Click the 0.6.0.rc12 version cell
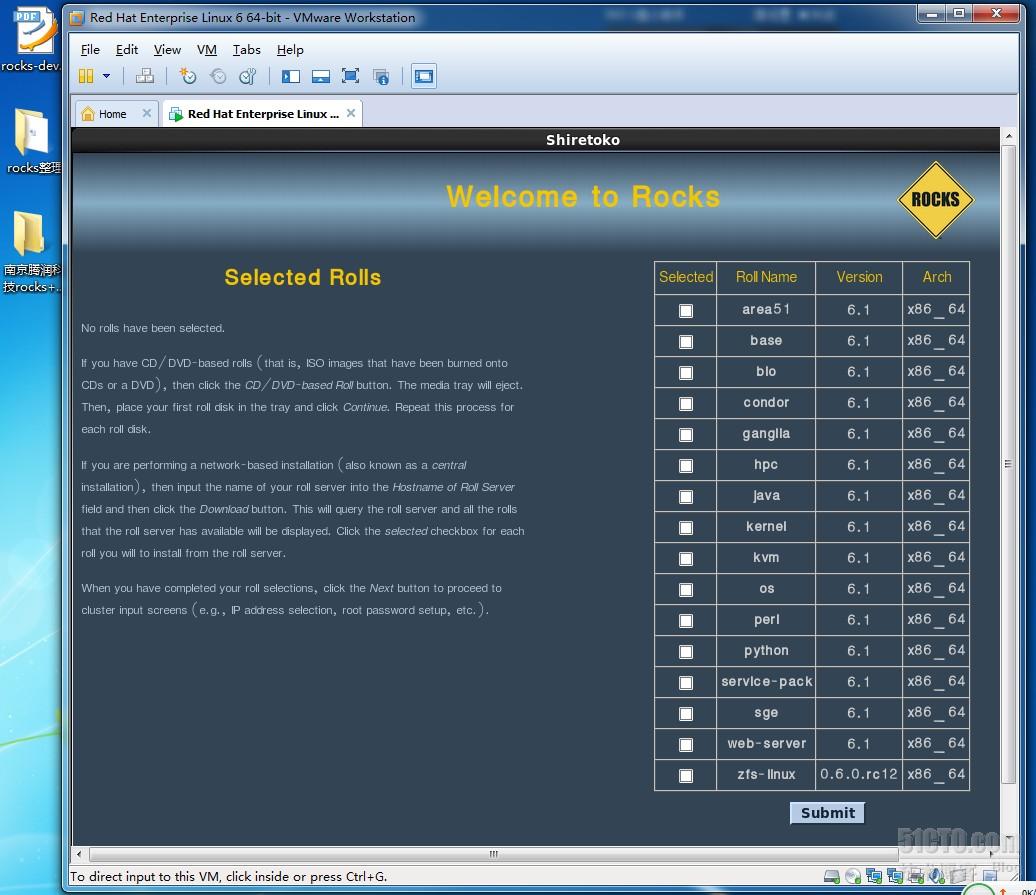 [859, 775]
